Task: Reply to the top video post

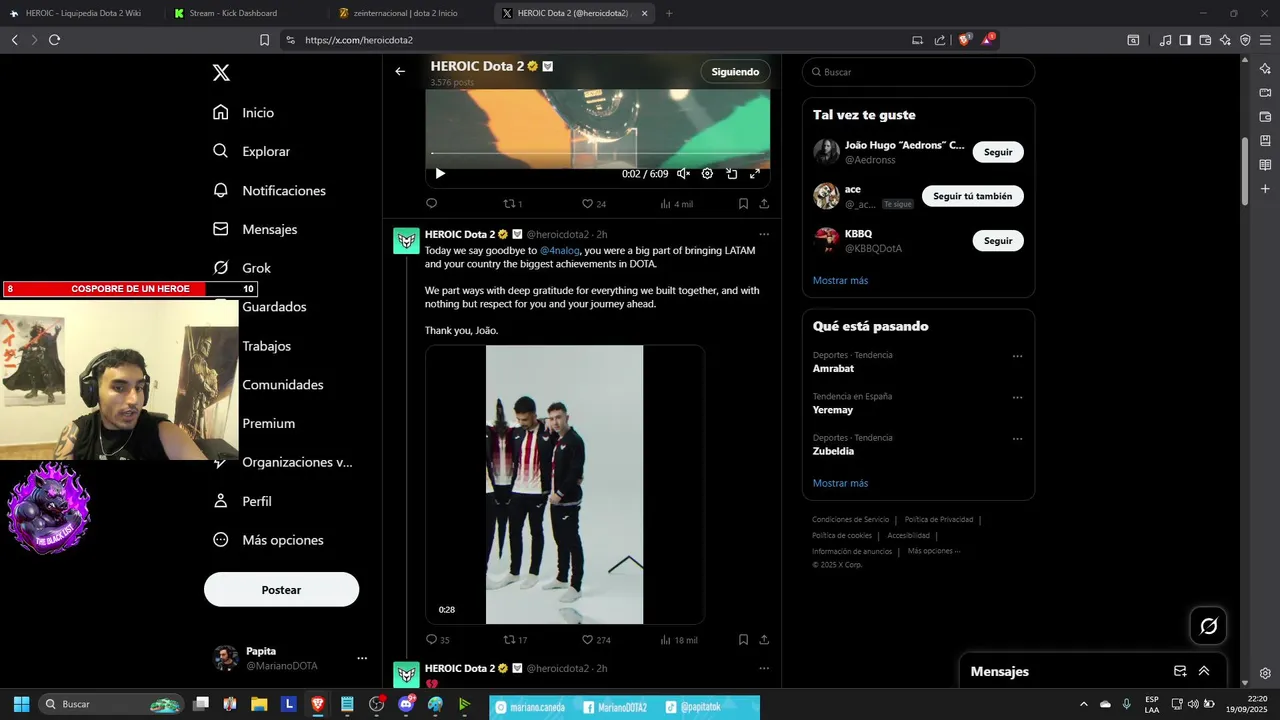Action: click(x=432, y=203)
